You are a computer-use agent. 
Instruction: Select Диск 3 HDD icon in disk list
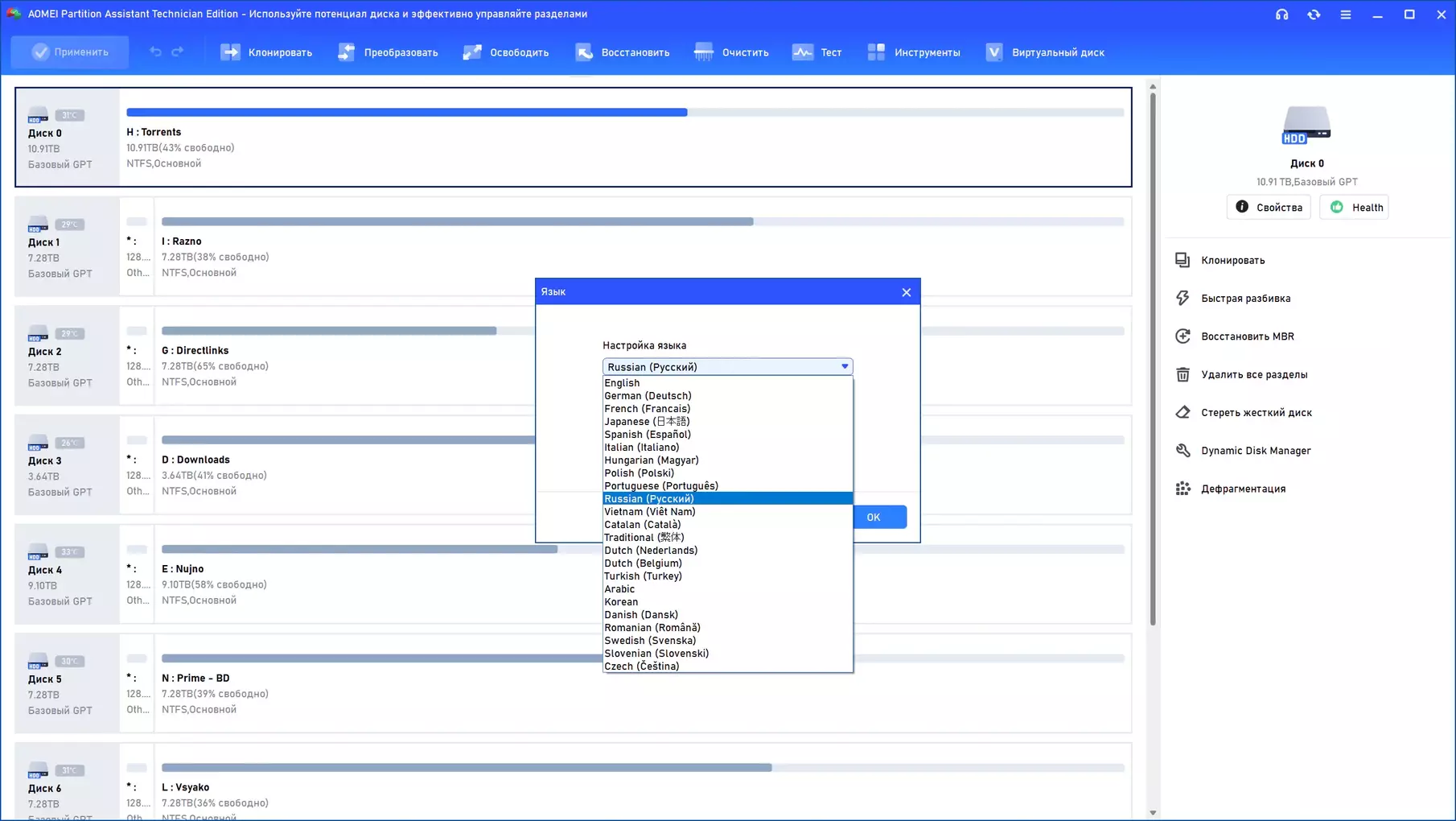[38, 444]
